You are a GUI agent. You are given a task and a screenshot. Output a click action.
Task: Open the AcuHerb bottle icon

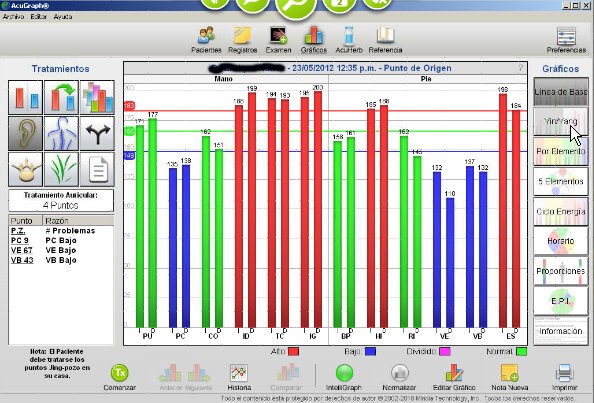(349, 36)
